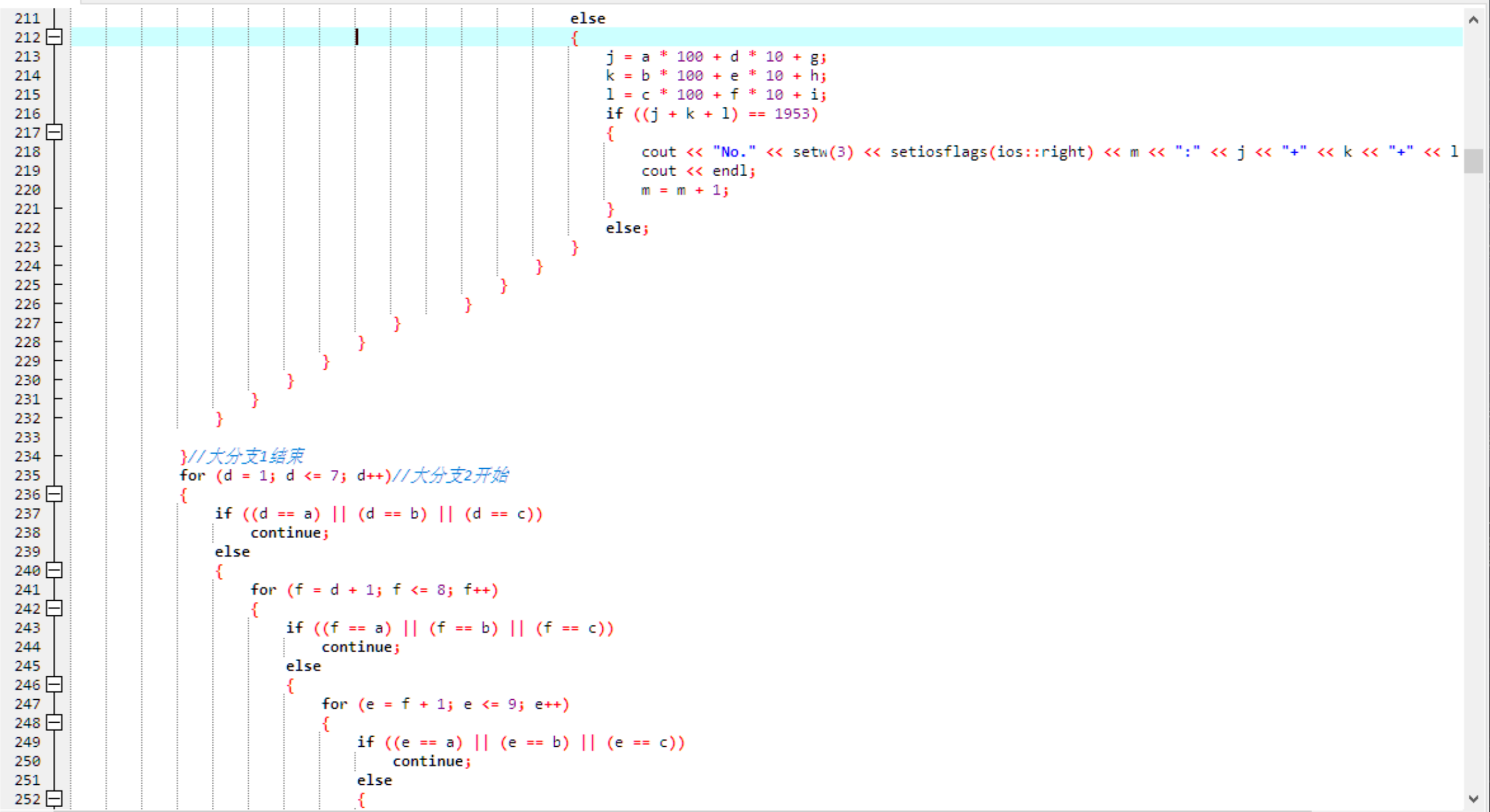Place cursor on the 1953 value

click(x=792, y=114)
